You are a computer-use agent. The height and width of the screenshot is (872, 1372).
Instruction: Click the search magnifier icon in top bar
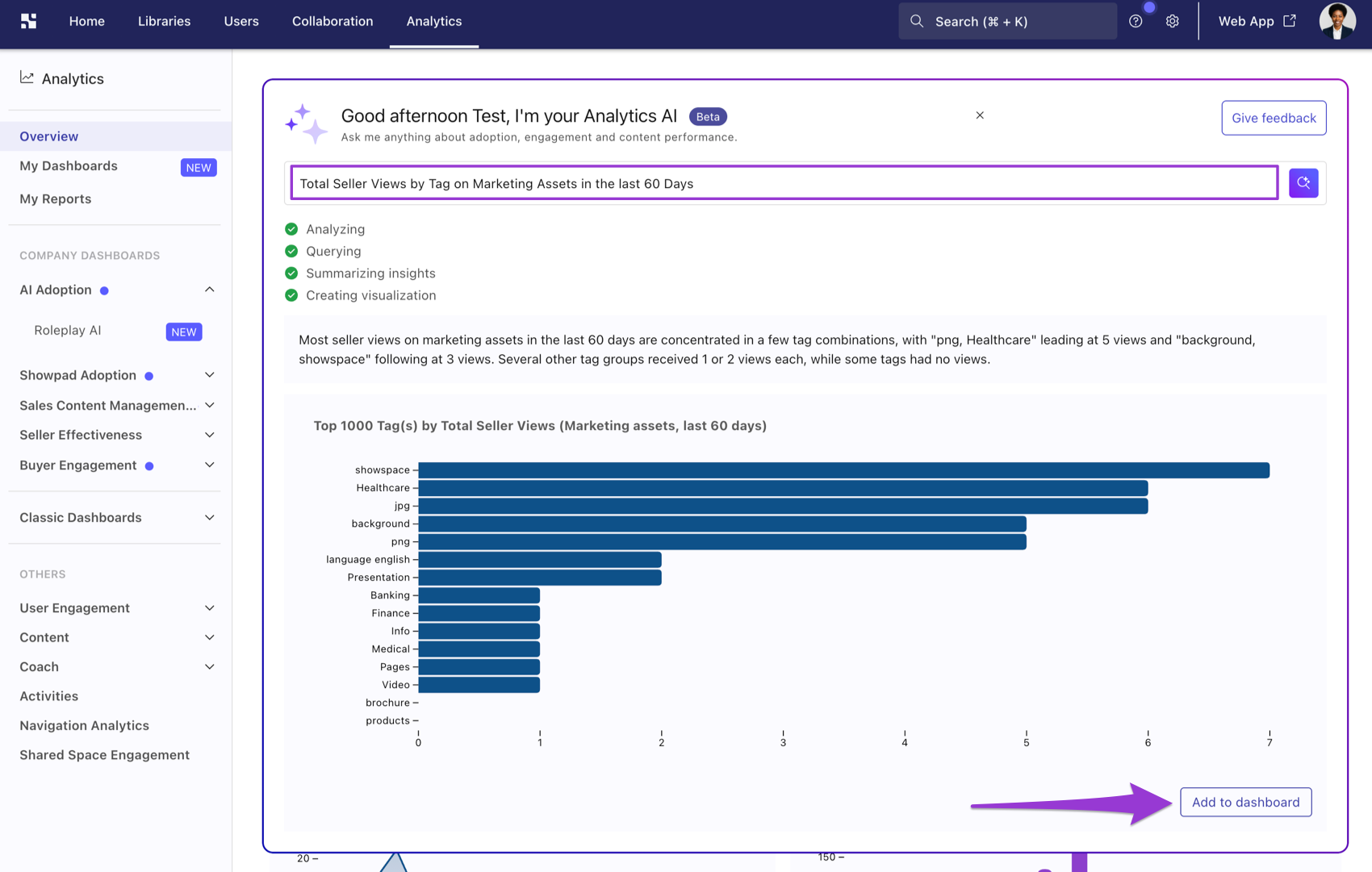917,21
